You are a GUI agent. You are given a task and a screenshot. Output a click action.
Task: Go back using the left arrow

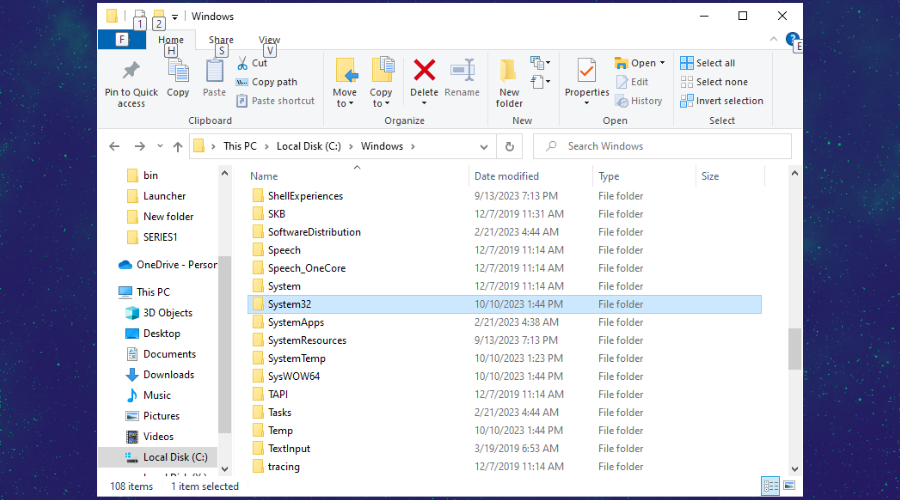point(114,146)
